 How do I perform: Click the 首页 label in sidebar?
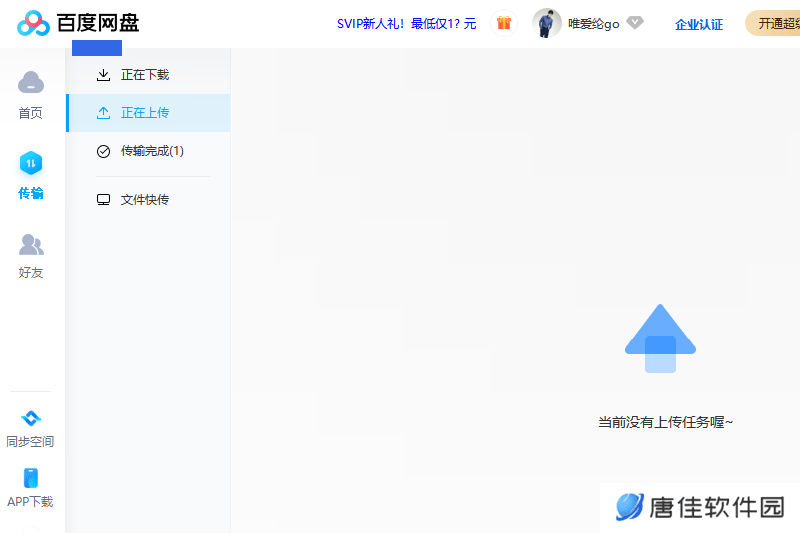point(31,113)
